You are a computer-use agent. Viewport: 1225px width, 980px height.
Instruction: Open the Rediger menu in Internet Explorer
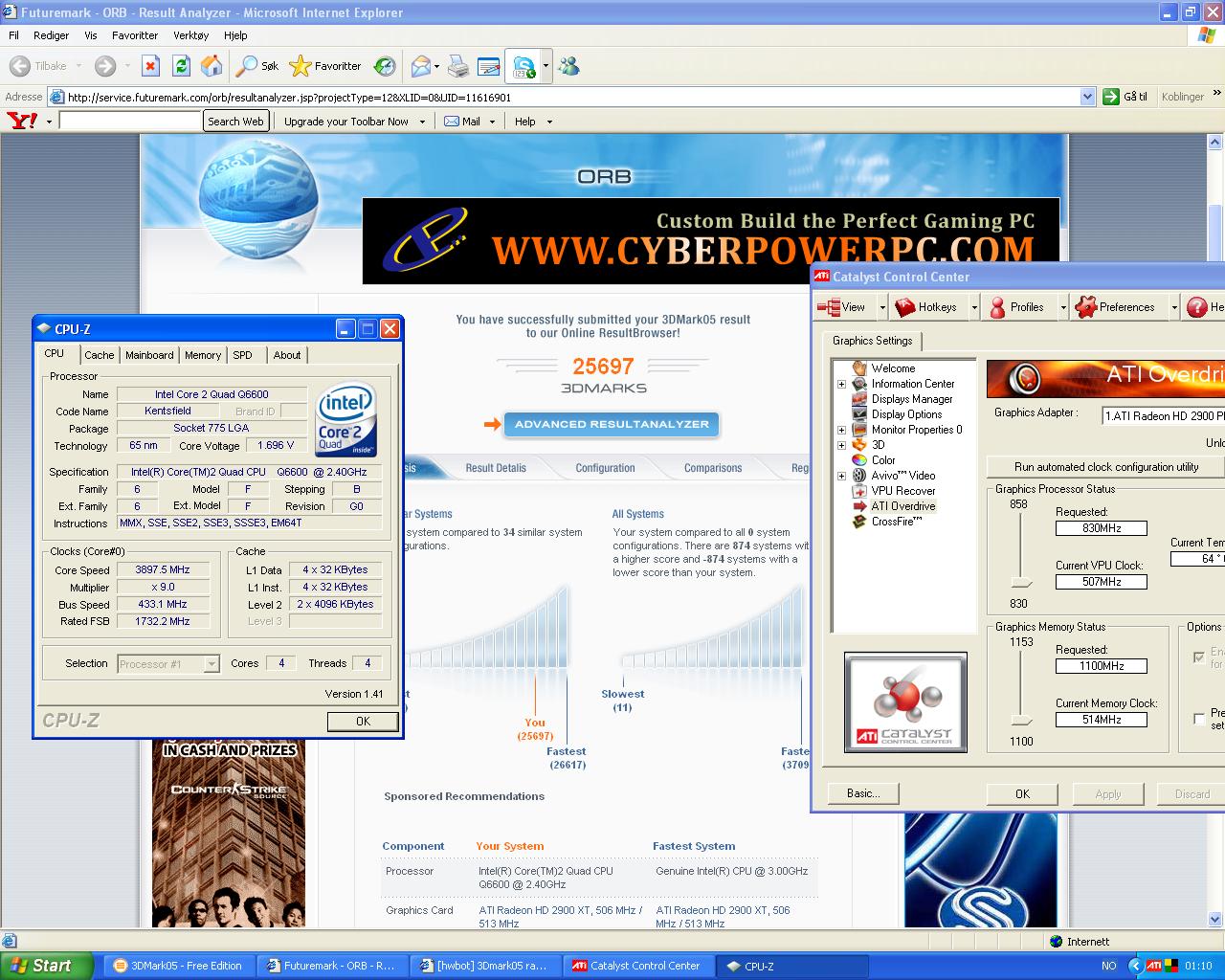pos(52,35)
